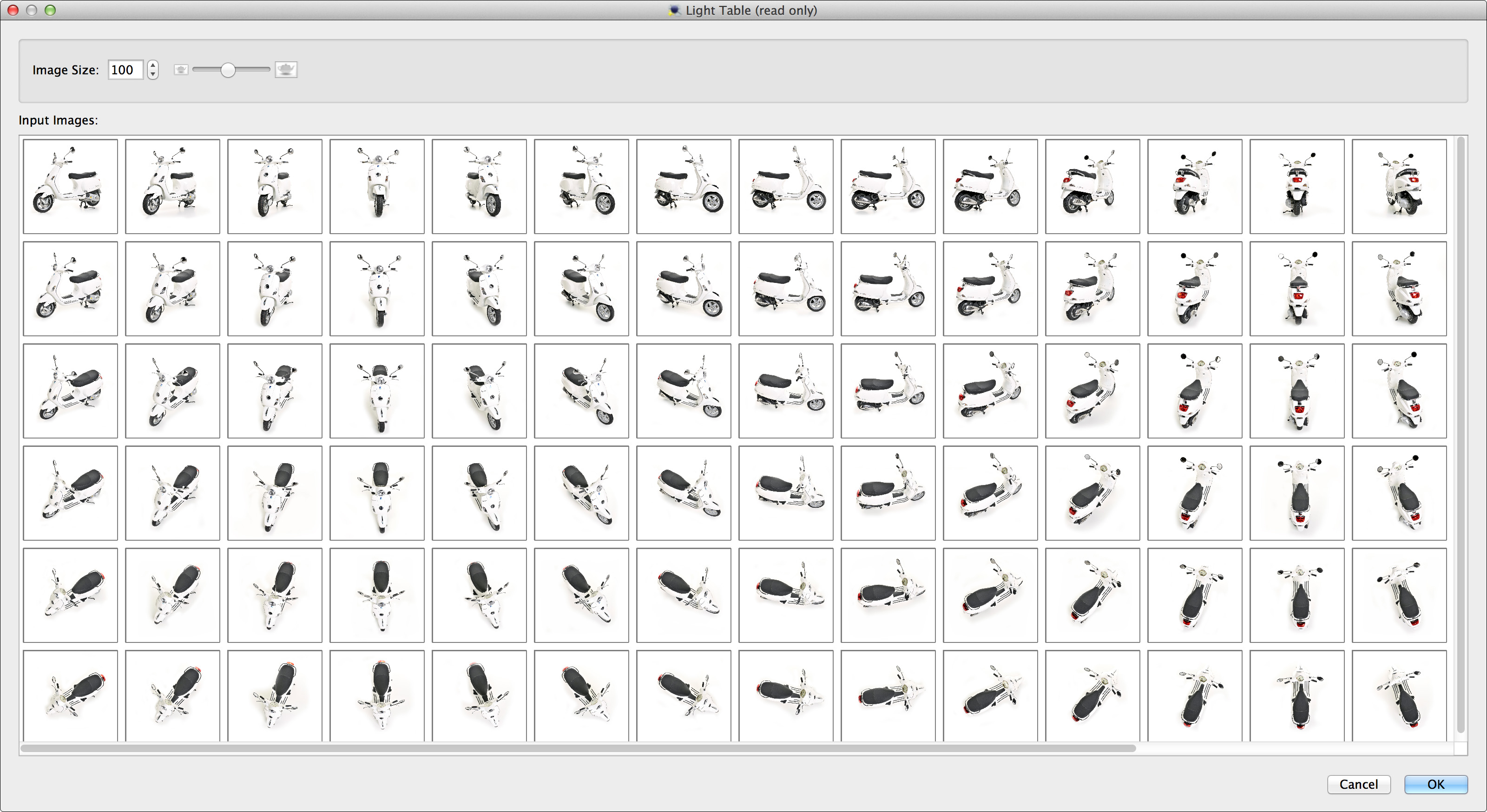This screenshot has width=1487, height=812.
Task: Select the diagonal scooter thumbnail starting the bottom row
Action: point(71,695)
